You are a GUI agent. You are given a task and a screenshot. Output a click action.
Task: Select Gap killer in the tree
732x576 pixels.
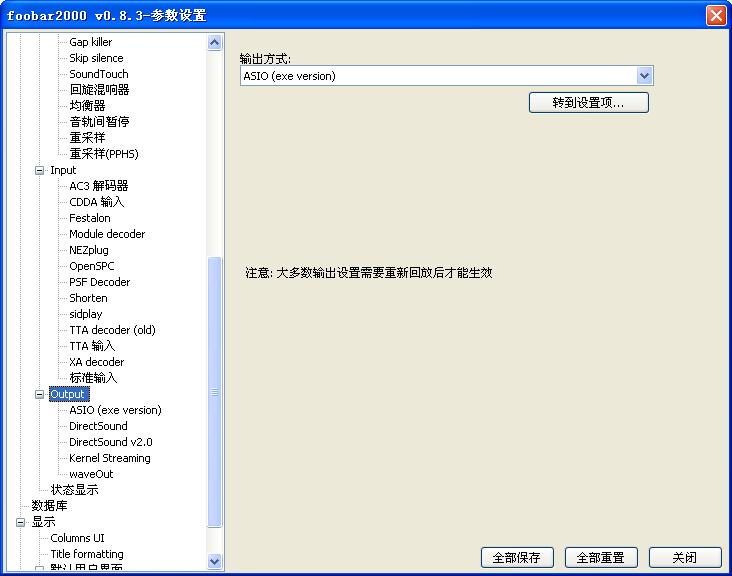91,42
